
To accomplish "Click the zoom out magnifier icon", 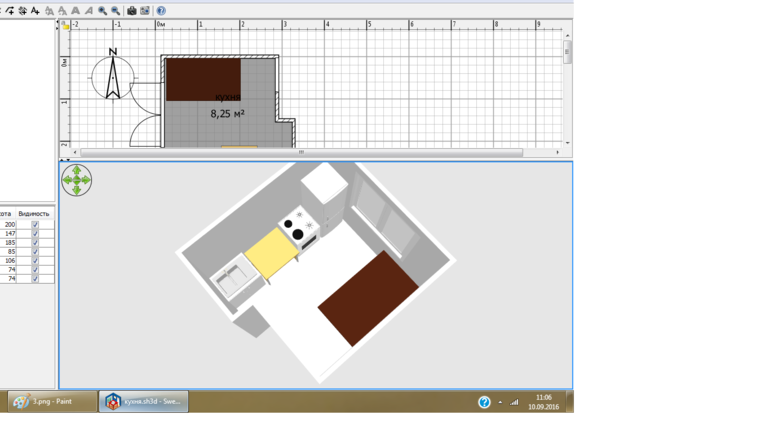I will (115, 11).
